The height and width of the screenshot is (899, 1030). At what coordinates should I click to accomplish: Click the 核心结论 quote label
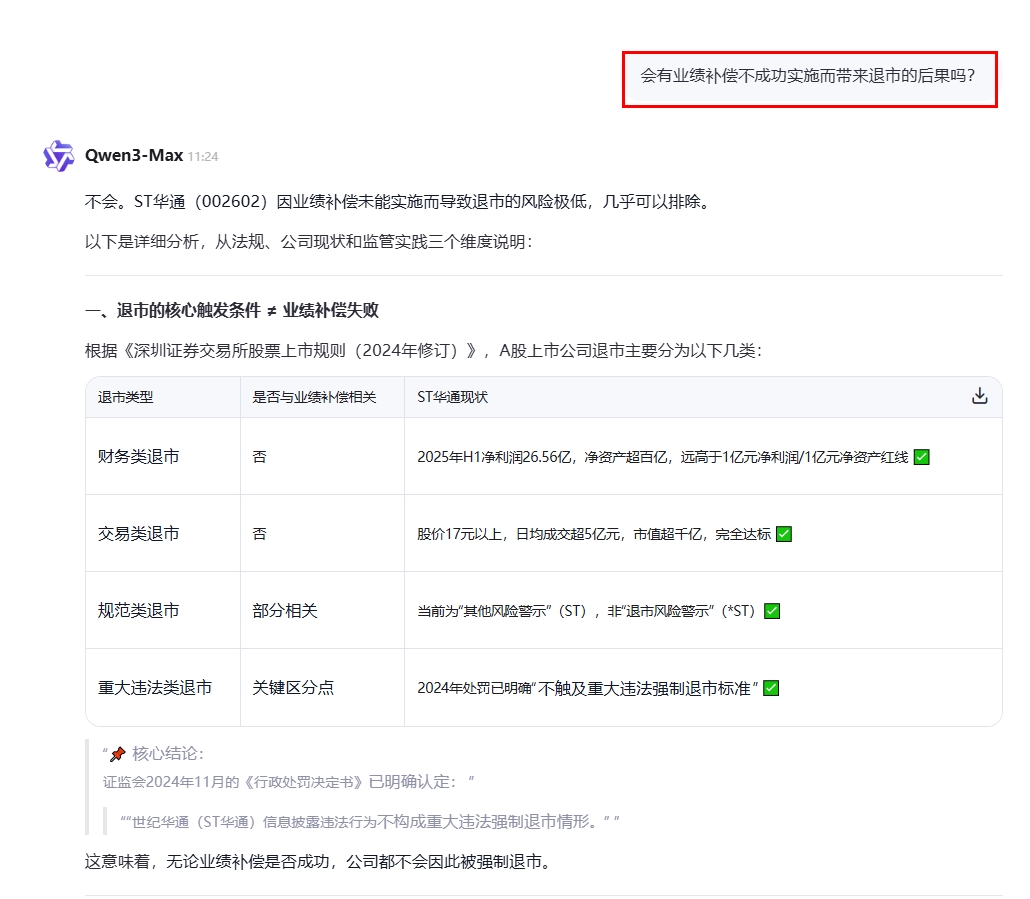tap(168, 754)
